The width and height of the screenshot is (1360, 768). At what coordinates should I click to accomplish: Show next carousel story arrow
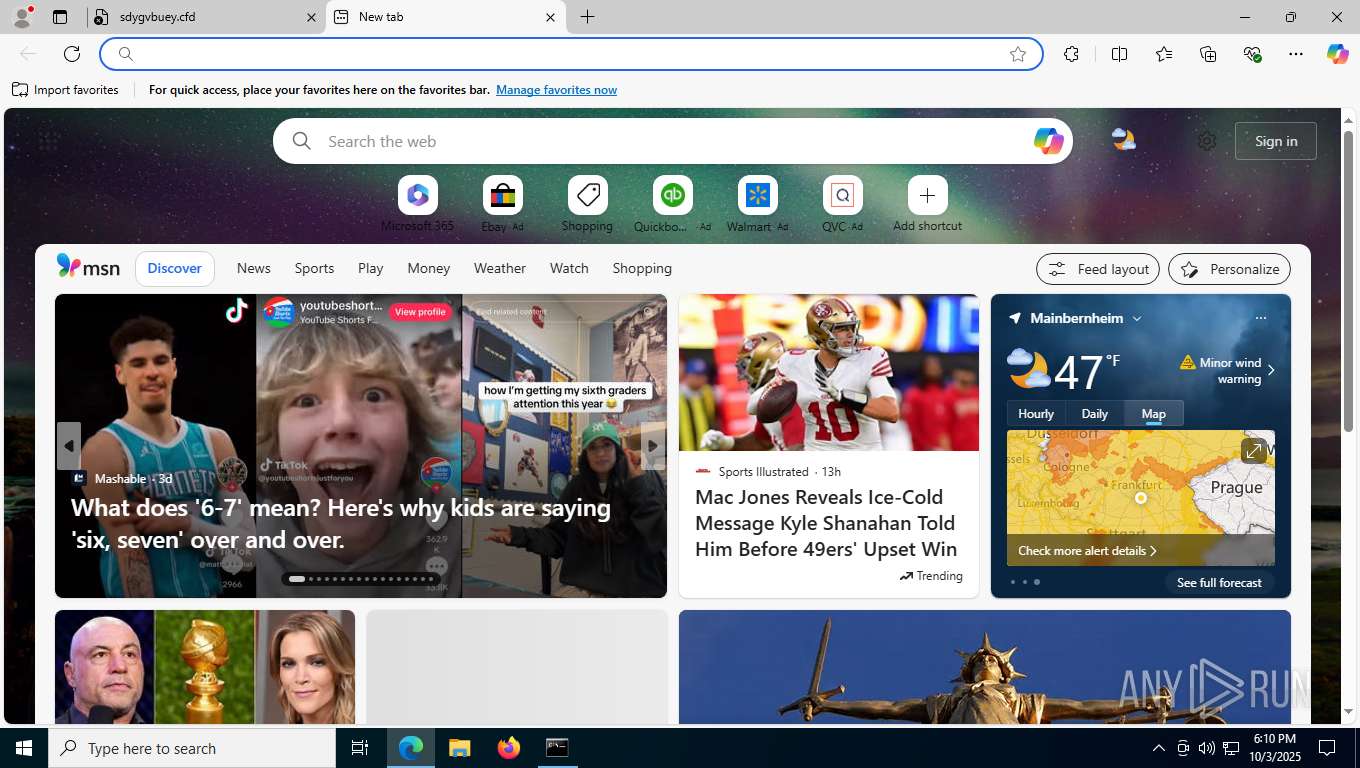click(652, 446)
